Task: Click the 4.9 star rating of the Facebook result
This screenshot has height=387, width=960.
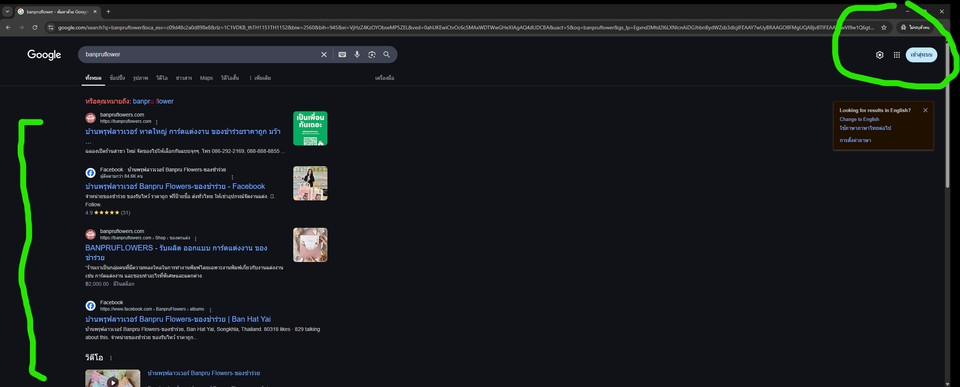Action: click(108, 212)
